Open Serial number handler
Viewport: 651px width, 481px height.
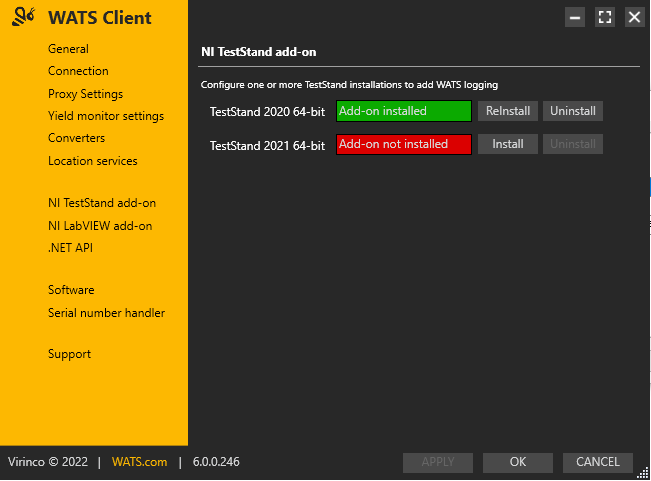click(107, 313)
